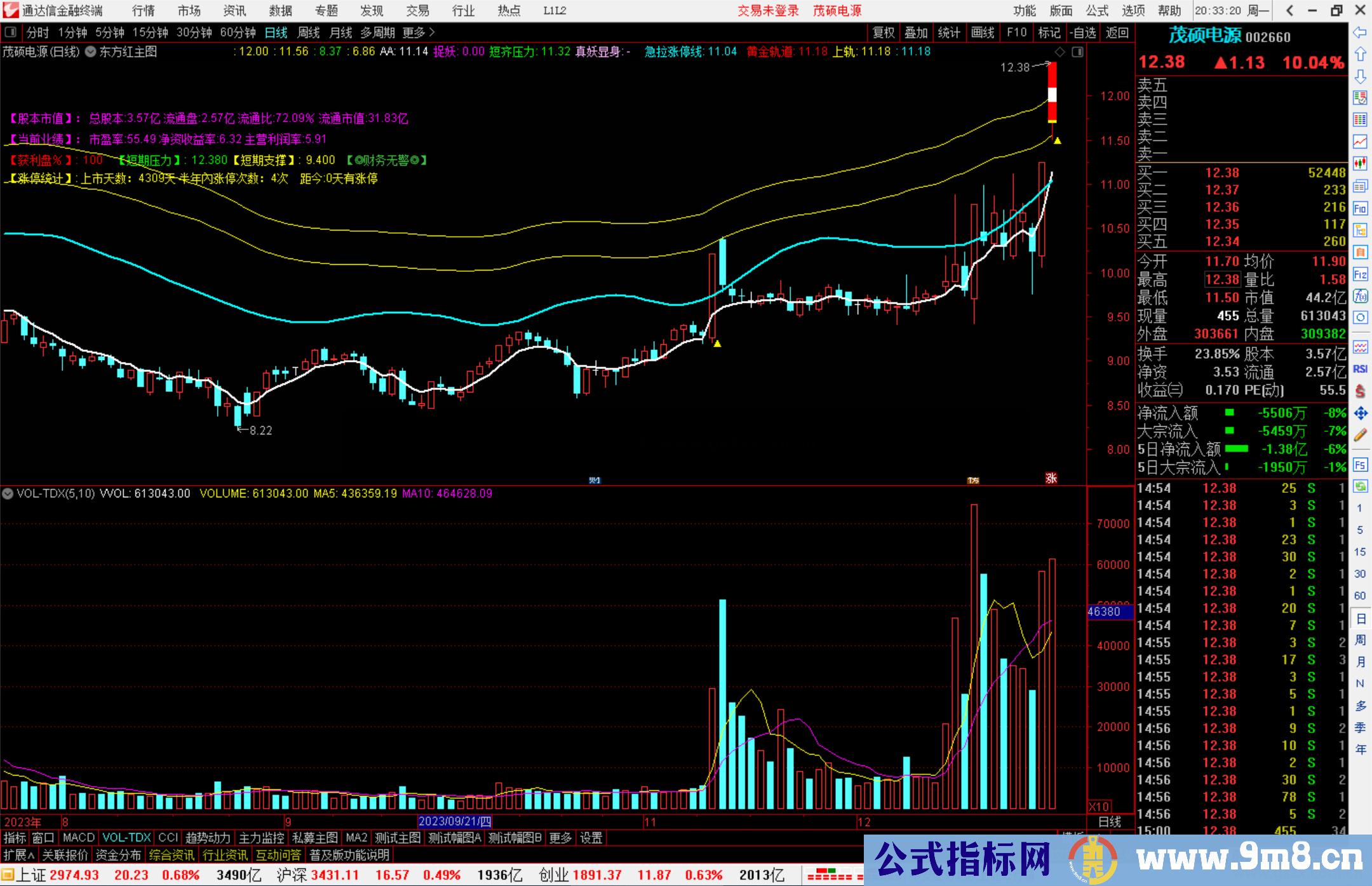Screen dimensions: 1372x886
Task: Click the back arrow icon in right sidebar
Action: coord(1360,32)
